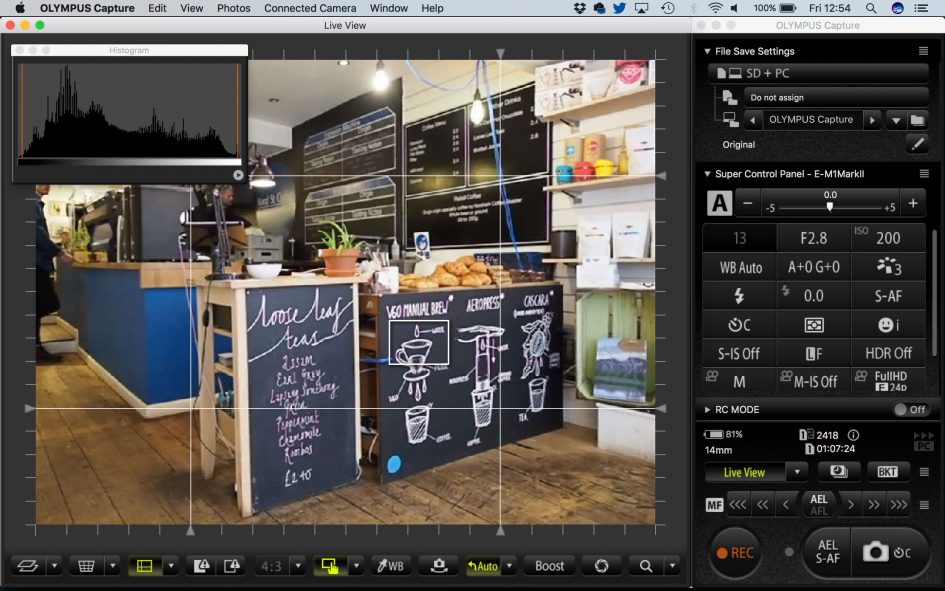Viewport: 945px width, 591px height.
Task: Click the Boost button
Action: pyautogui.click(x=549, y=566)
